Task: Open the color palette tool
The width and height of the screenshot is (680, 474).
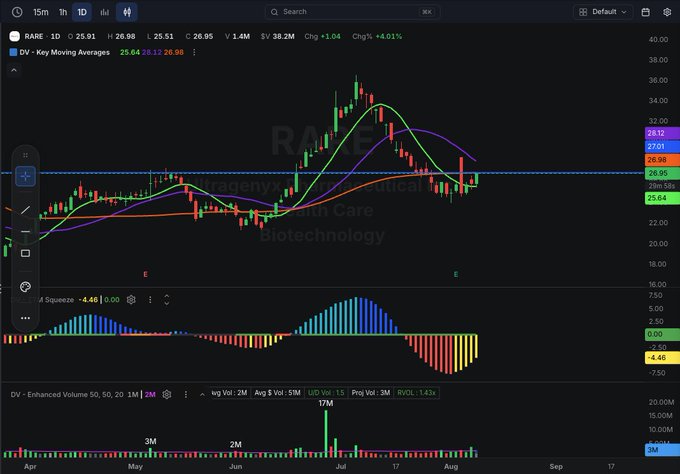Action: pyautogui.click(x=25, y=287)
